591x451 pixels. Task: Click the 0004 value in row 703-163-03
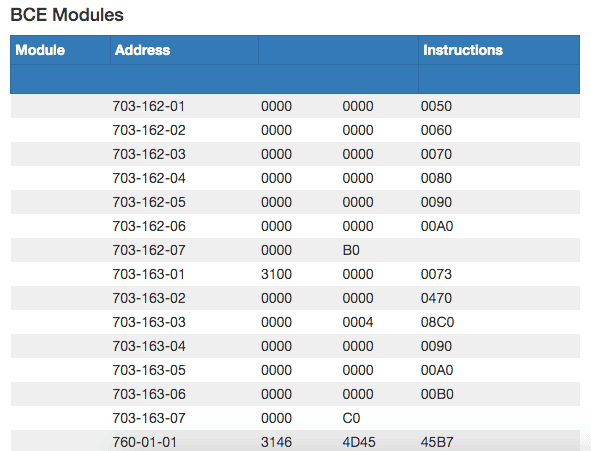click(358, 323)
